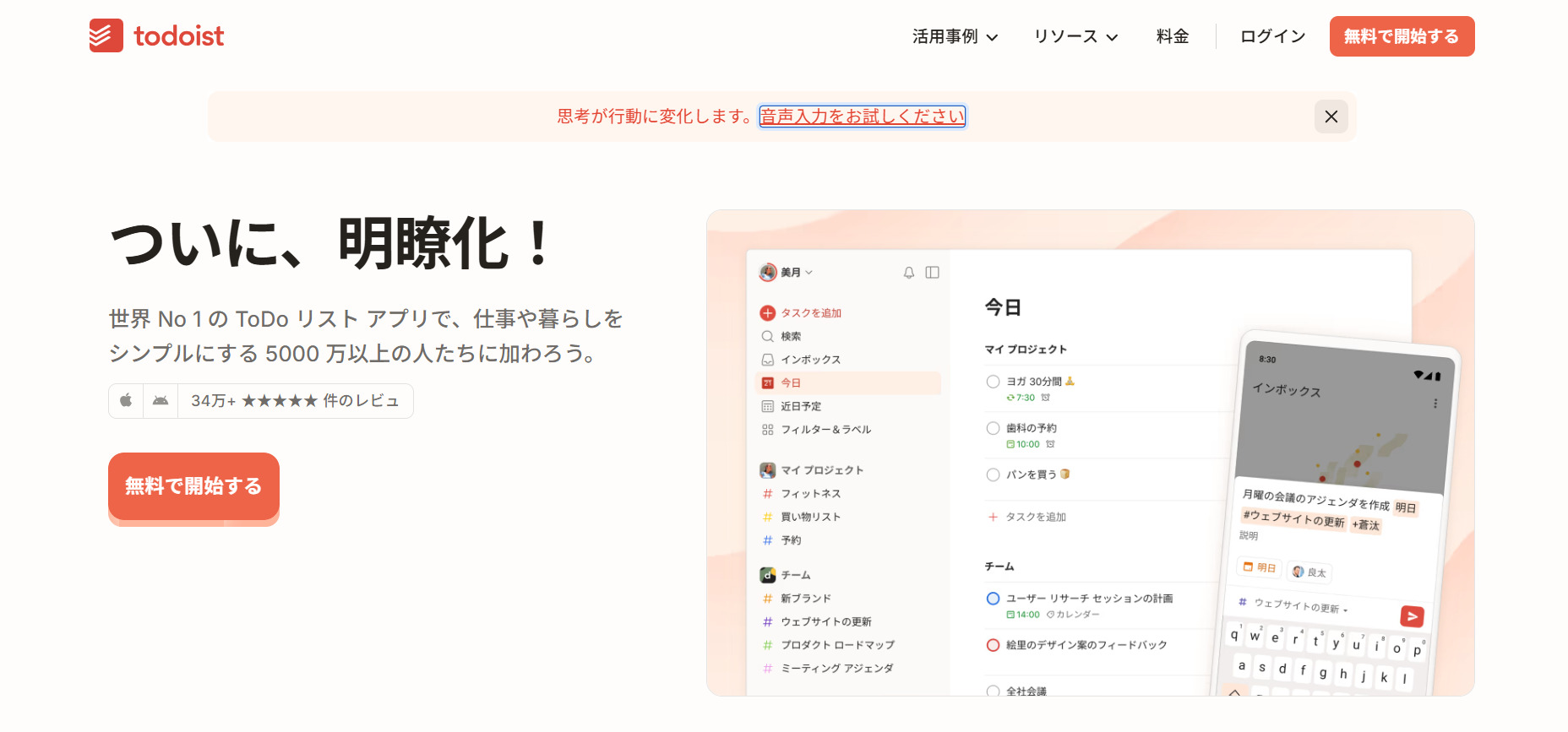Toggle the sidebar panel icon
Screen dimensions: 1568x732
[932, 273]
